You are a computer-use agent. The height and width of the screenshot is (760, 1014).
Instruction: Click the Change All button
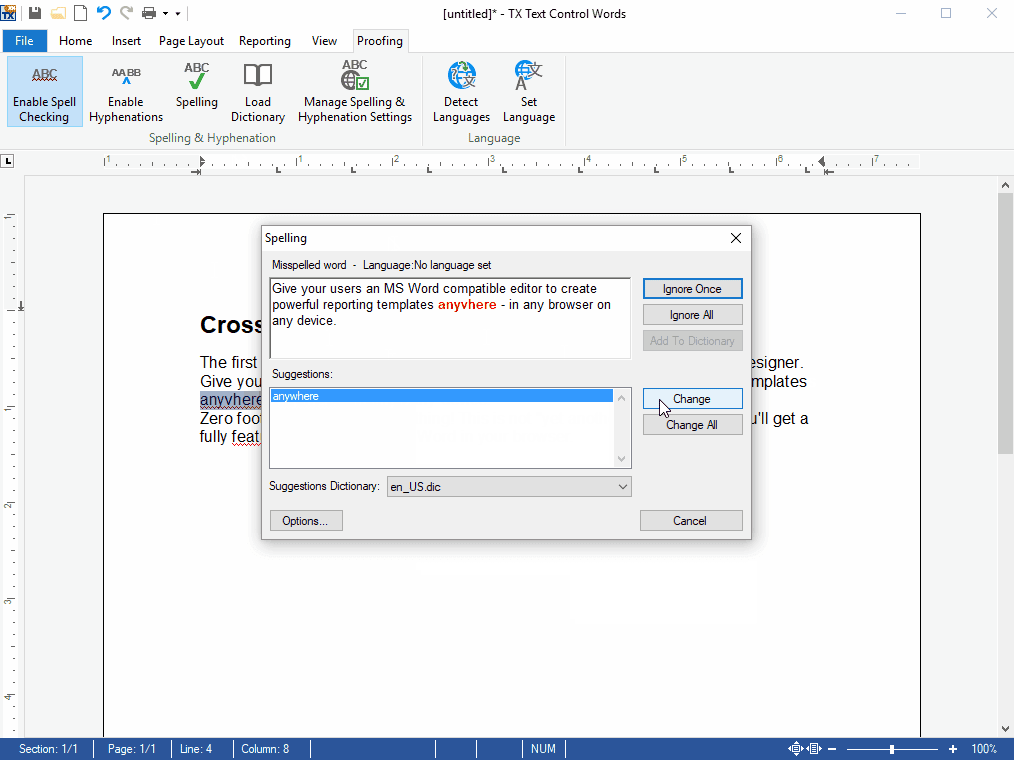pyautogui.click(x=692, y=424)
